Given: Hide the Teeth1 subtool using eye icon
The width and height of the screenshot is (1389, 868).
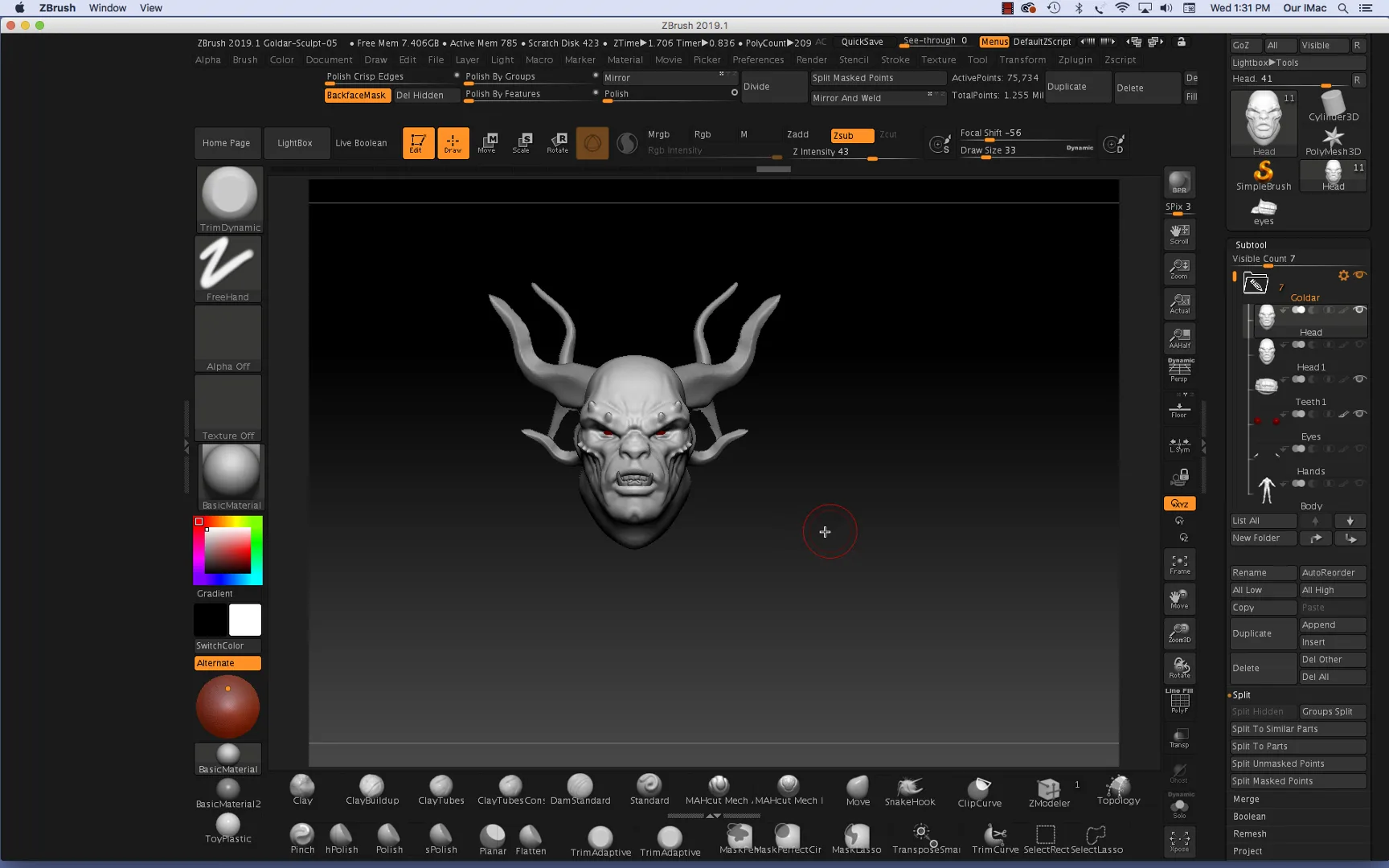Looking at the screenshot, I should click(1359, 379).
